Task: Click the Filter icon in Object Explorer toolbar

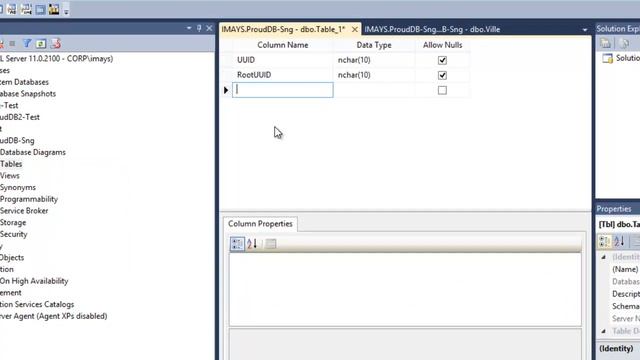Action: point(27,43)
